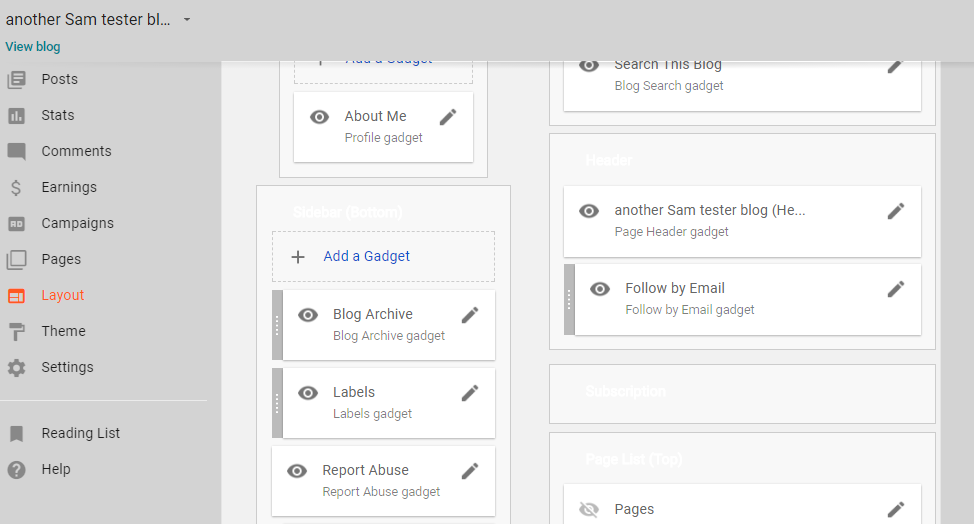Click the About Me gadget title

pyautogui.click(x=375, y=116)
